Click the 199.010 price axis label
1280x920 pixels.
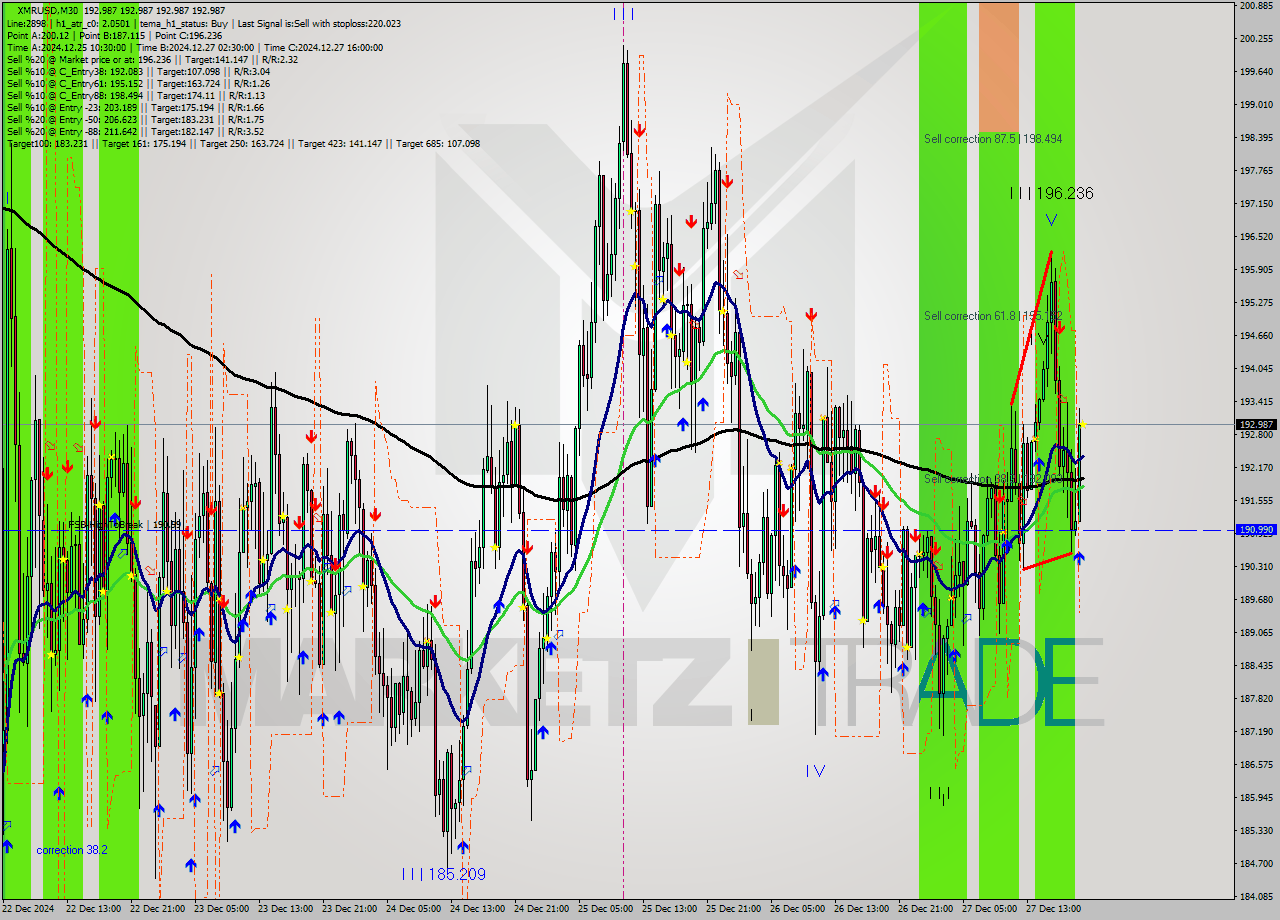(1256, 105)
